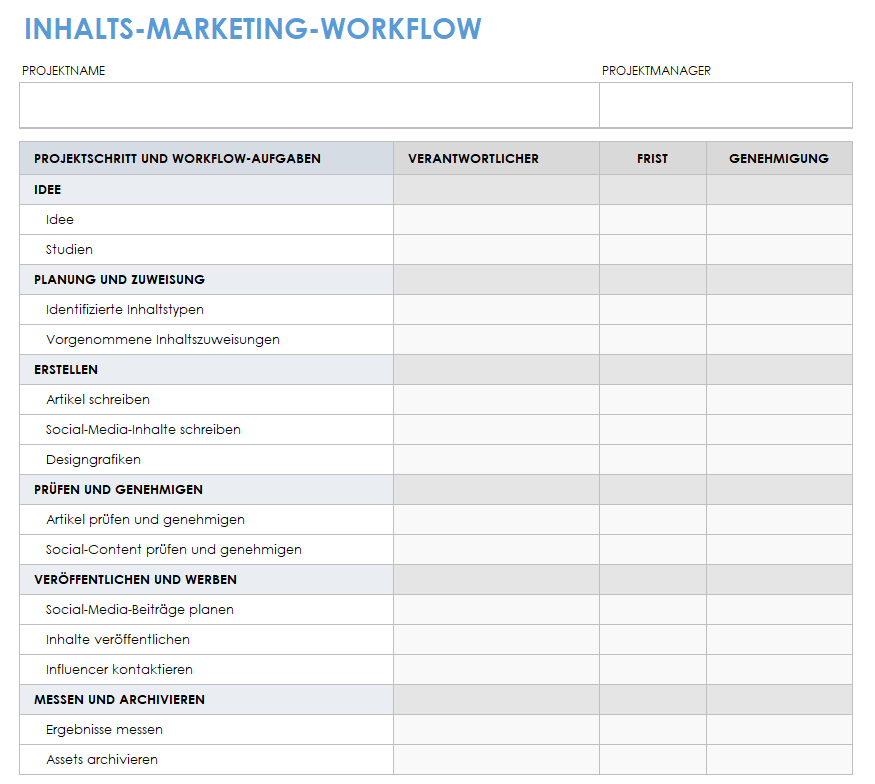Select the IDEE section heading row
The image size is (875, 784).
pyautogui.click(x=436, y=190)
